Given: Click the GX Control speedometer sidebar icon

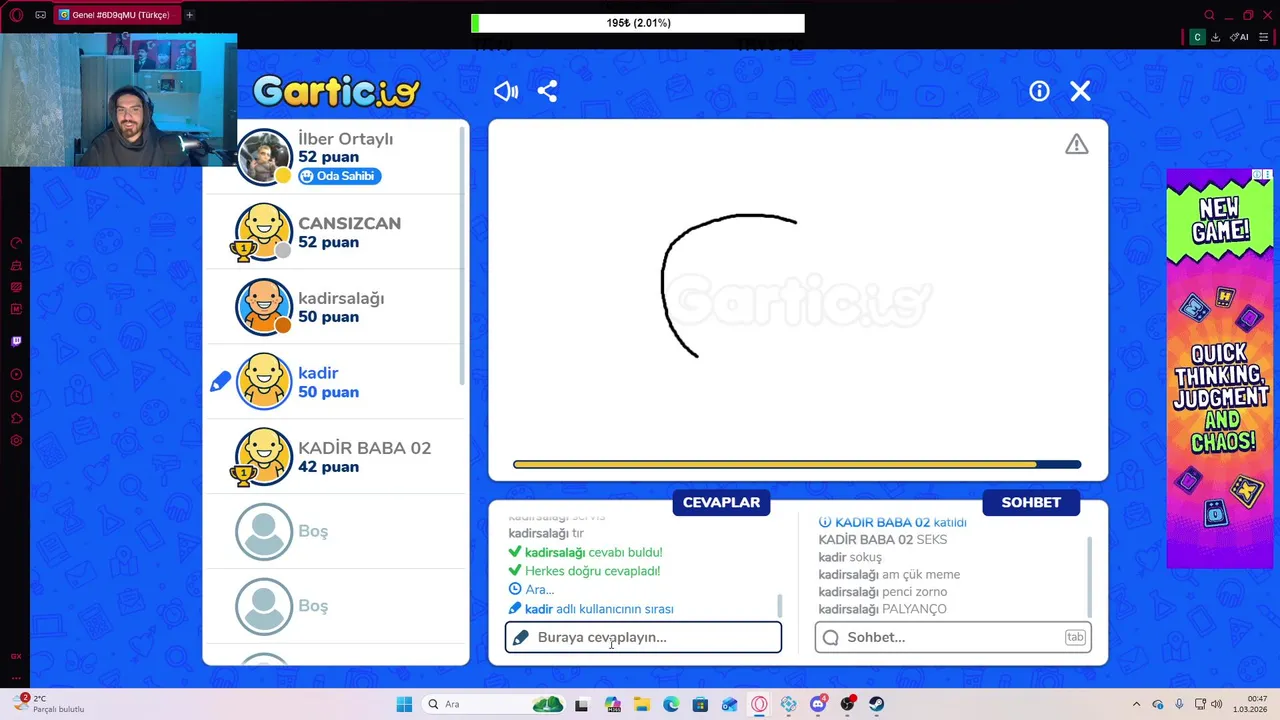Looking at the screenshot, I should pyautogui.click(x=16, y=244).
